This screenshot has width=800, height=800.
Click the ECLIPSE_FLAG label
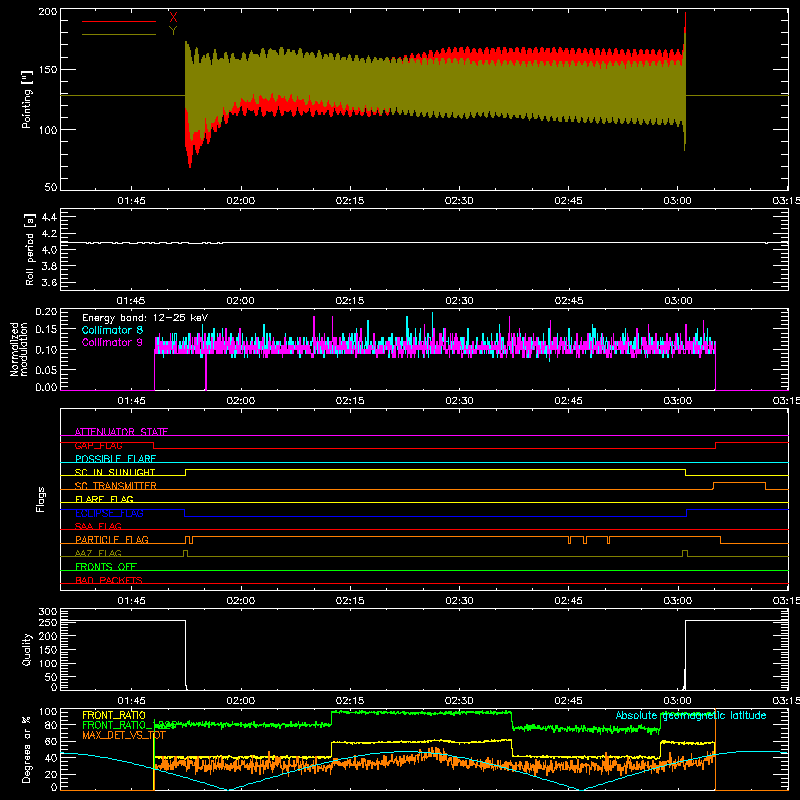[x=109, y=513]
